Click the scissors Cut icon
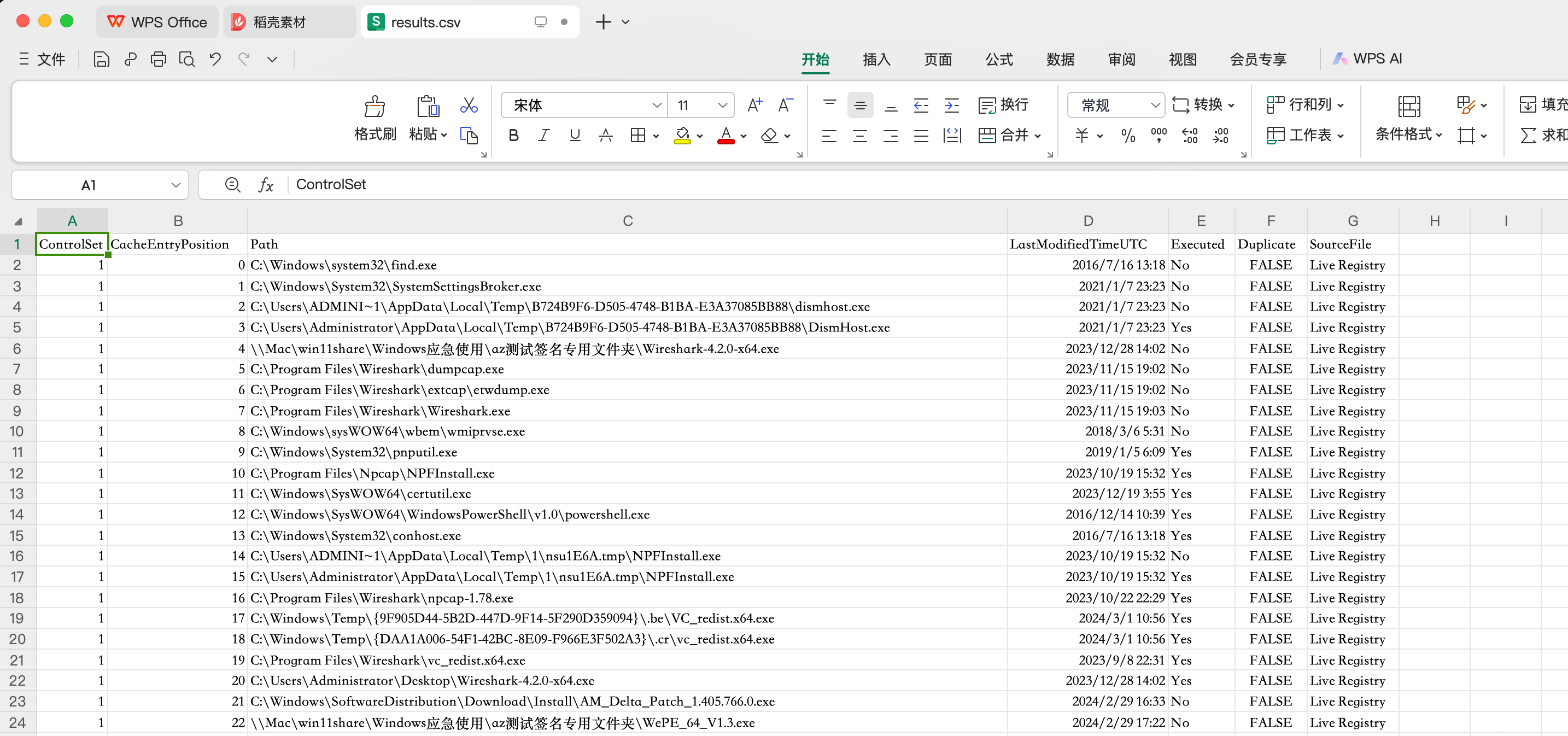 468,106
